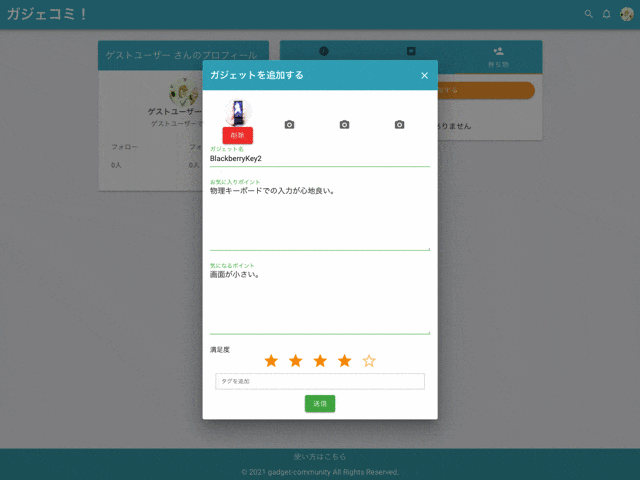This screenshot has height=480, width=640.
Task: Close the ガジェットを追加する dialog
Action: point(424,76)
